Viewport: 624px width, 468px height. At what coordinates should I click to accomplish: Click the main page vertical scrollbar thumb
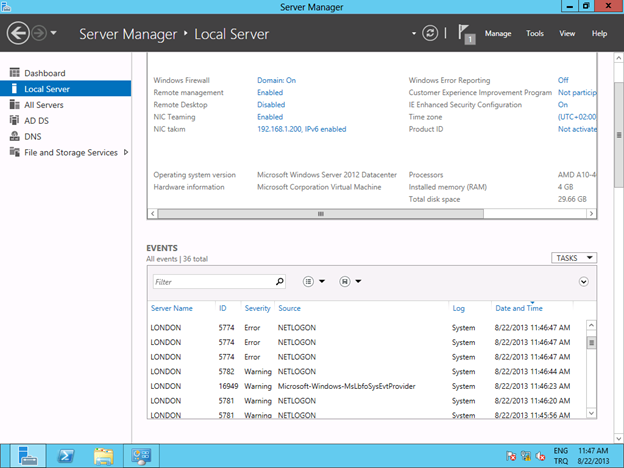coord(618,135)
